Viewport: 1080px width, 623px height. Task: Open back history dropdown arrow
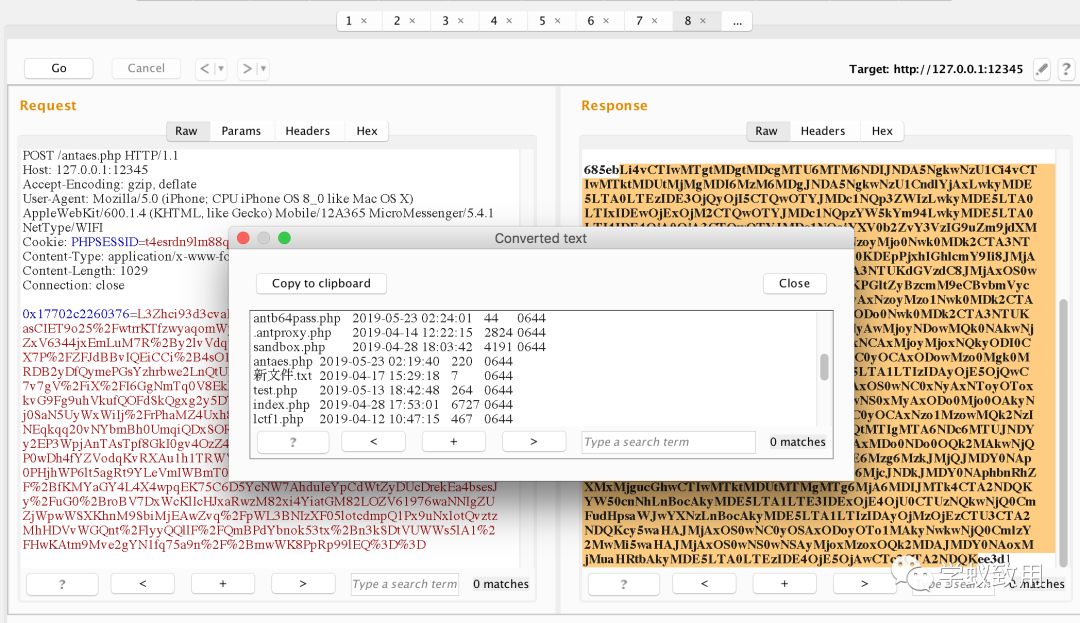click(220, 68)
